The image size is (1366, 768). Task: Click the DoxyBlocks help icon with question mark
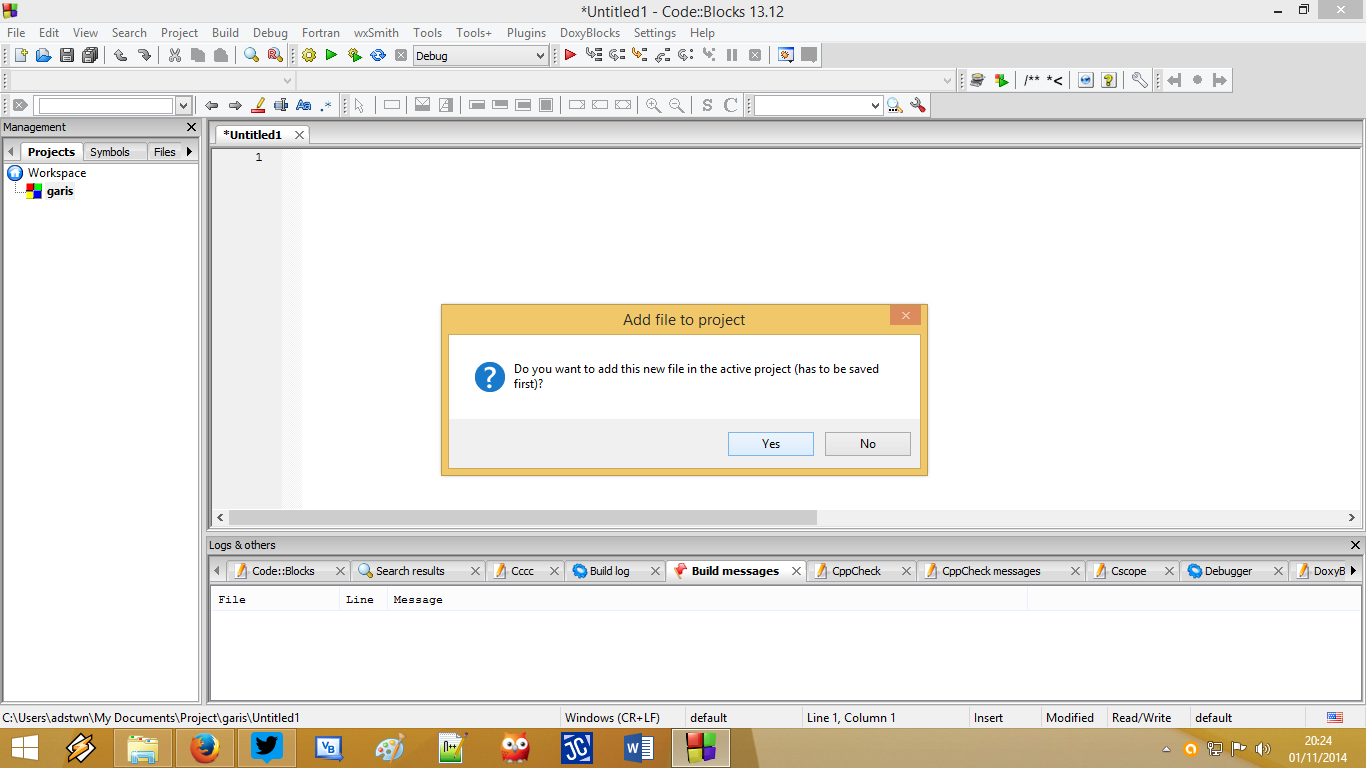click(1108, 81)
